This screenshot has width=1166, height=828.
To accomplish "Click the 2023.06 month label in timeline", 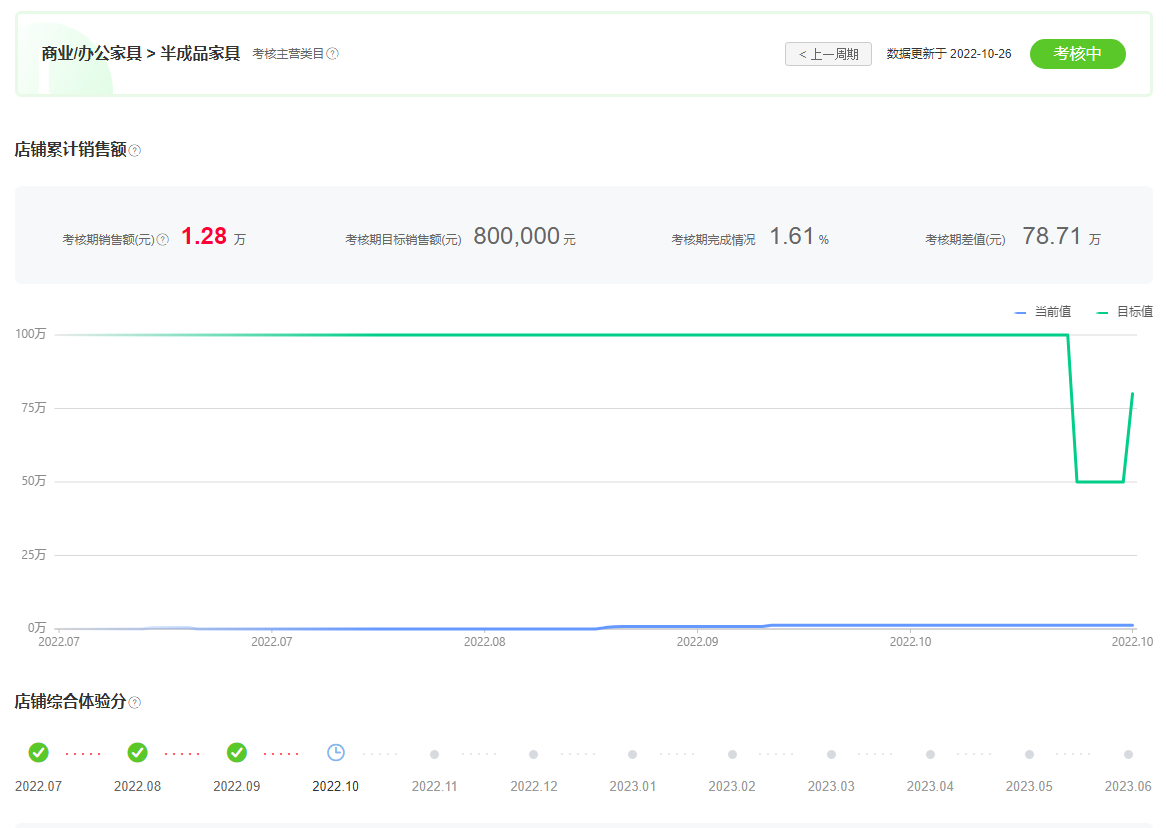I will pos(1128,786).
